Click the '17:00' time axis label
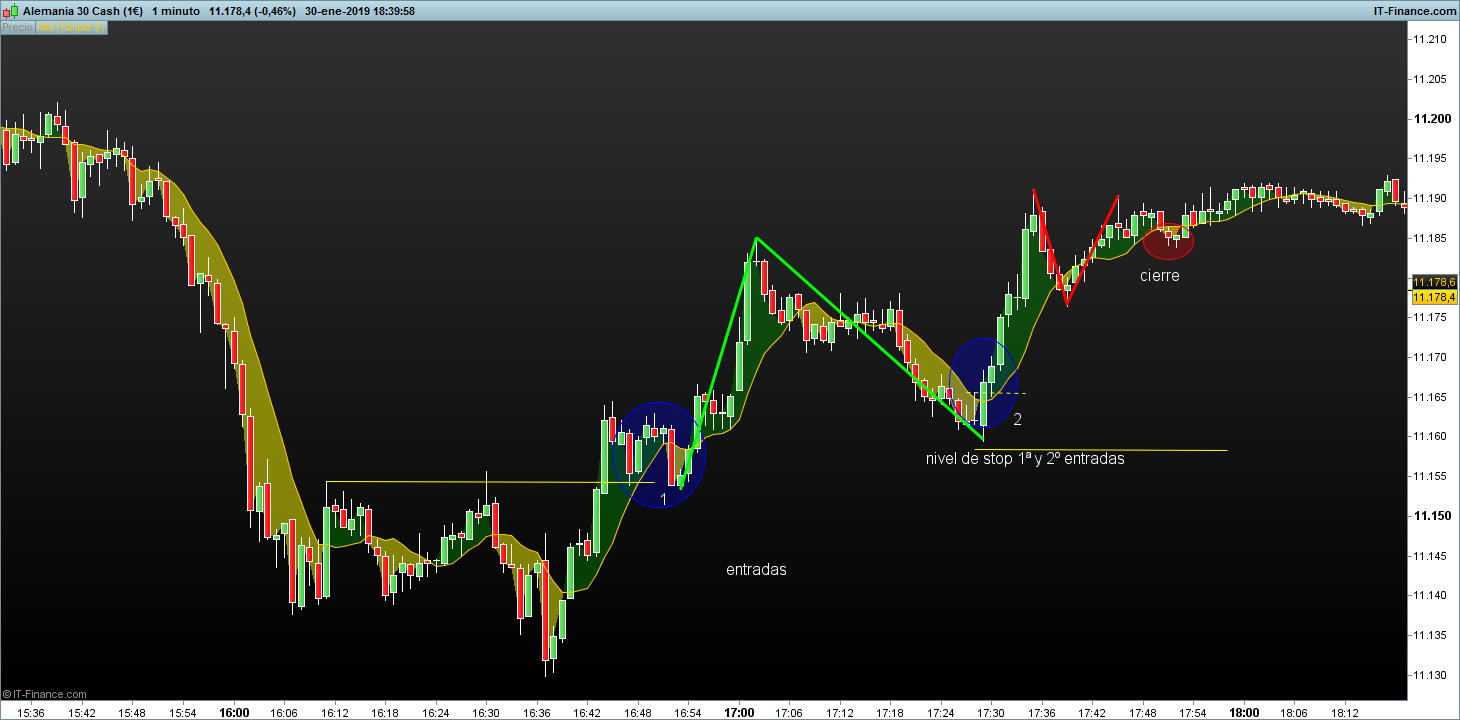This screenshot has height=720, width=1460. (x=739, y=713)
